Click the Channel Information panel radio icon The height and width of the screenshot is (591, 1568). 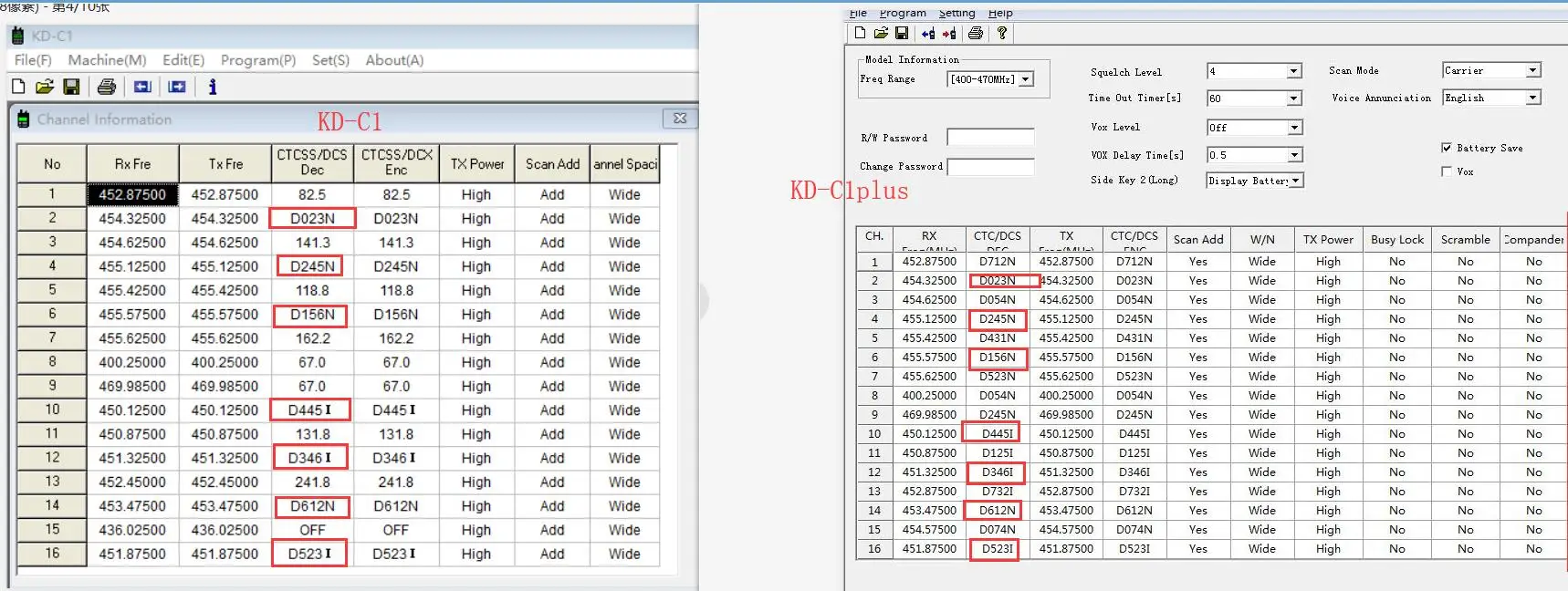point(24,119)
